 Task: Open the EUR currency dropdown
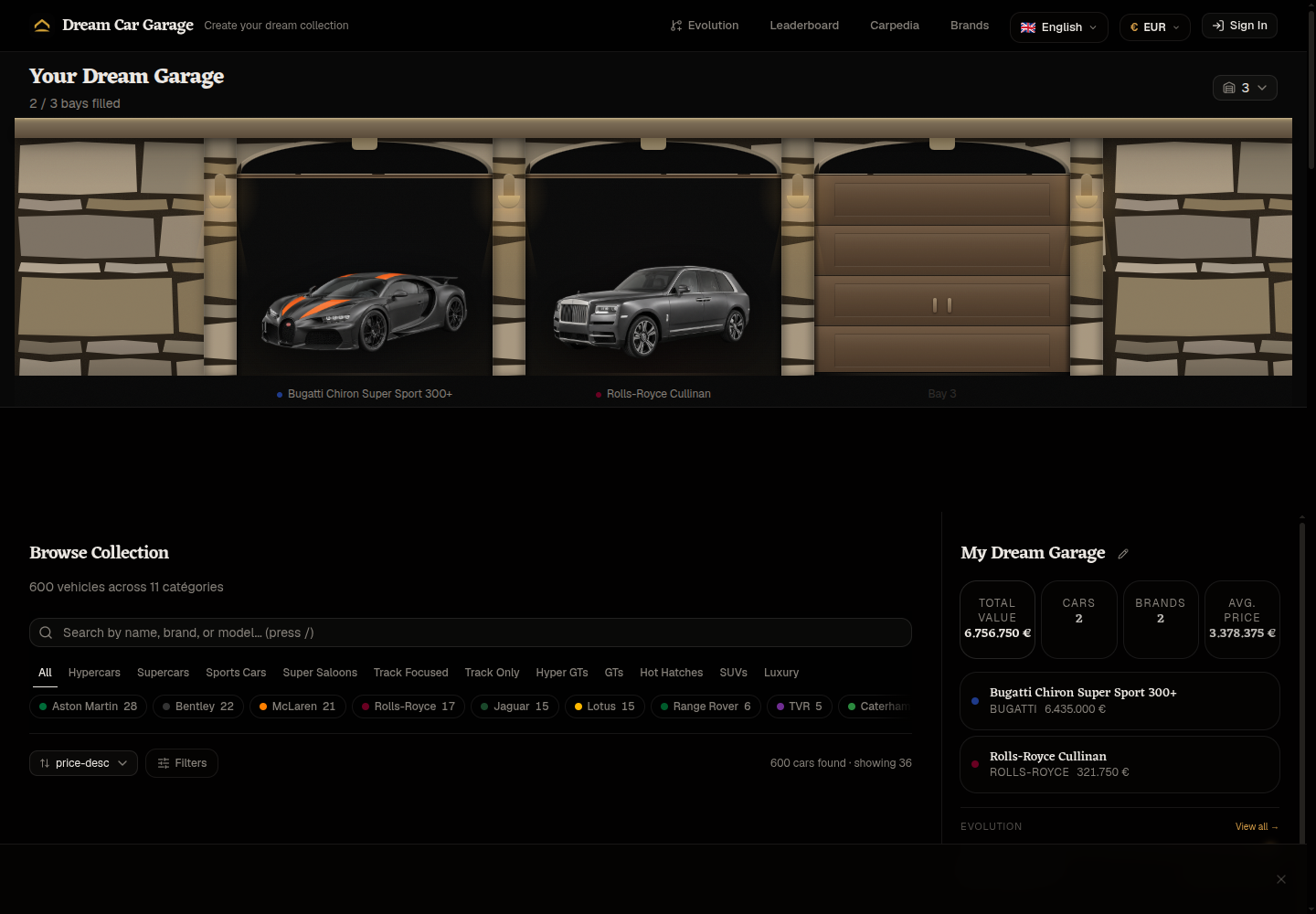click(1155, 27)
